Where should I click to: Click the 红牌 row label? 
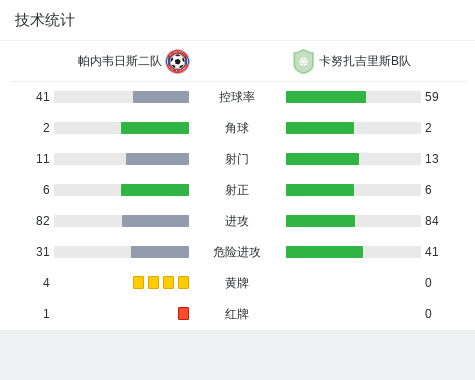pyautogui.click(x=237, y=314)
